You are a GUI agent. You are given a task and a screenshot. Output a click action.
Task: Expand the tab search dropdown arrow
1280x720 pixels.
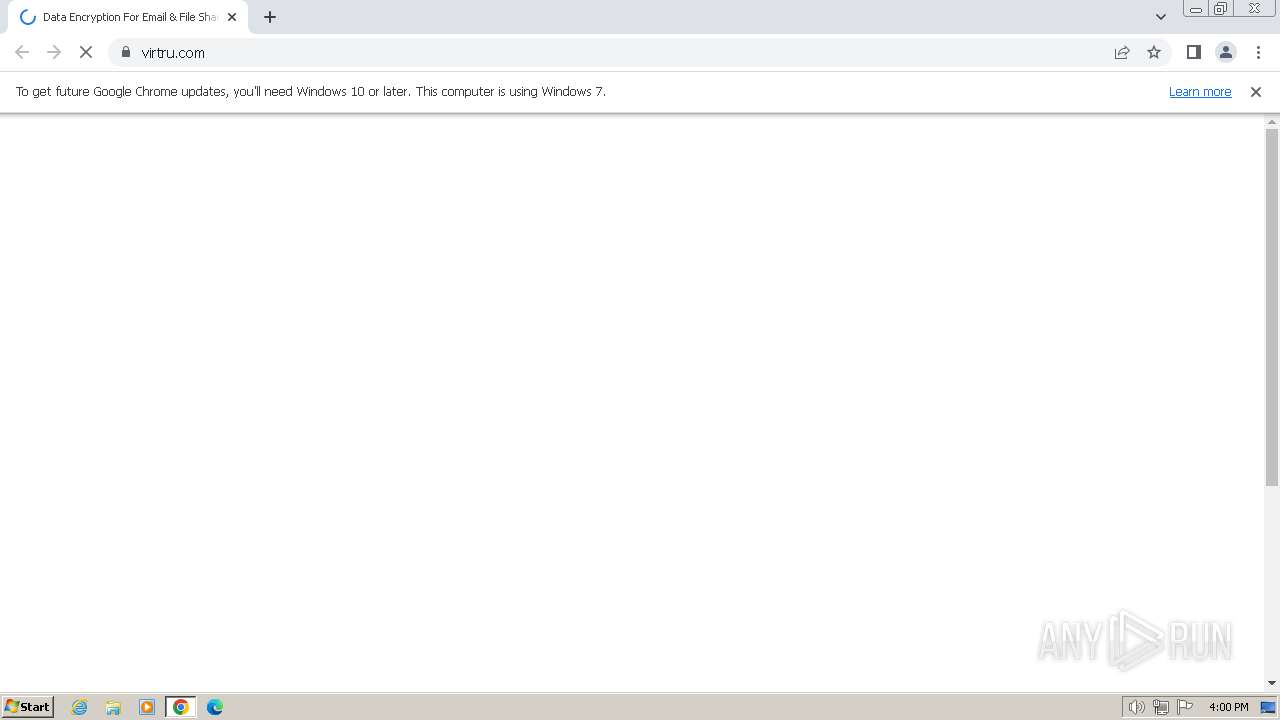1161,17
